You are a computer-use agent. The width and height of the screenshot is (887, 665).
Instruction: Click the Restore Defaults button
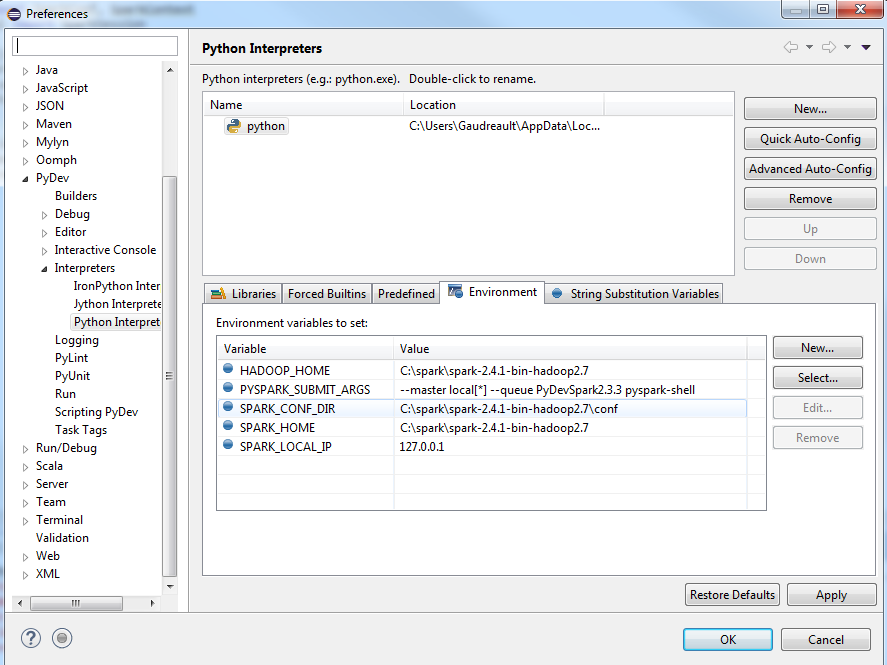point(732,595)
